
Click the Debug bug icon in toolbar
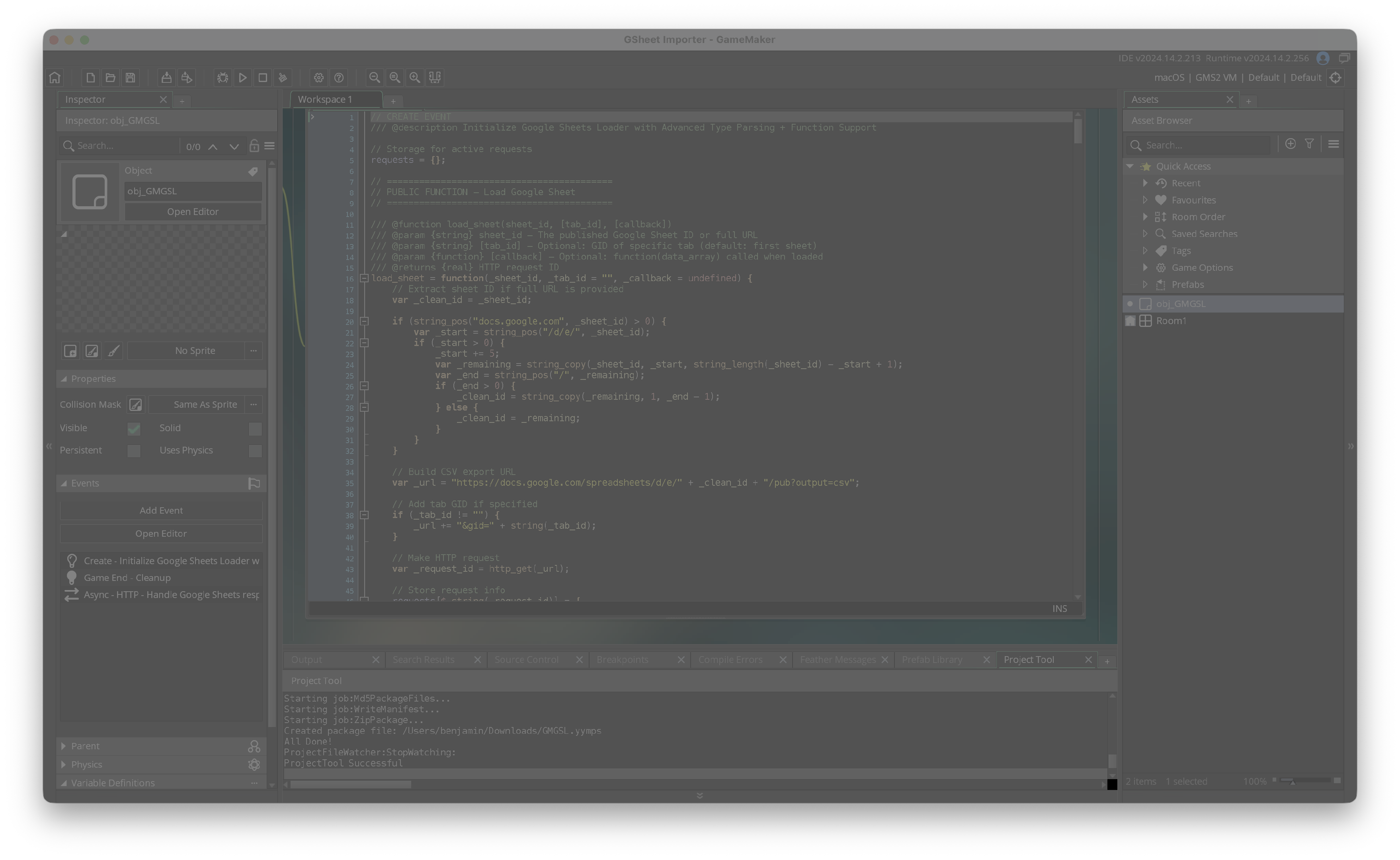point(223,77)
